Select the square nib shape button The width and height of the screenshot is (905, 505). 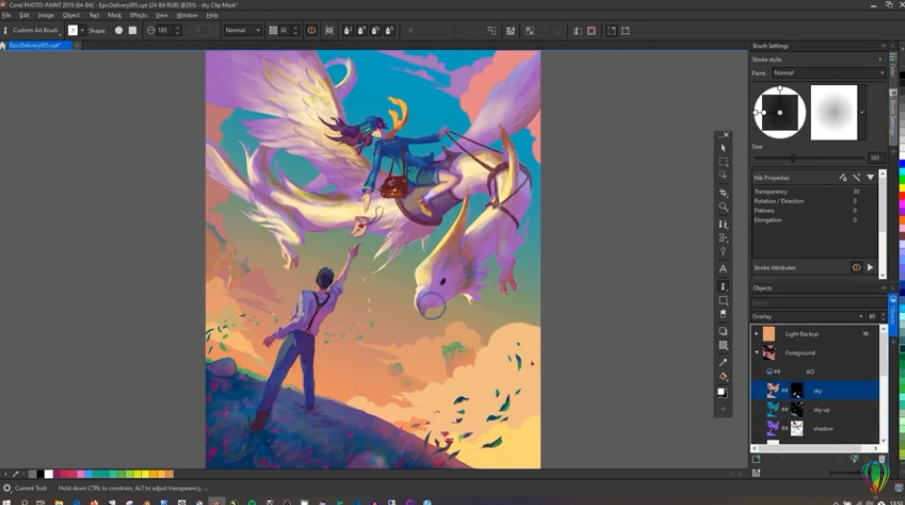(132, 30)
